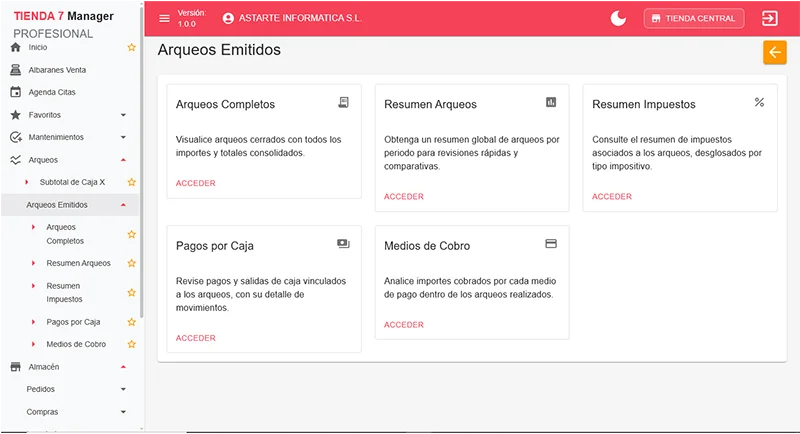The width and height of the screenshot is (800, 434).
Task: Toggle dark mode moon icon
Action: click(x=619, y=18)
